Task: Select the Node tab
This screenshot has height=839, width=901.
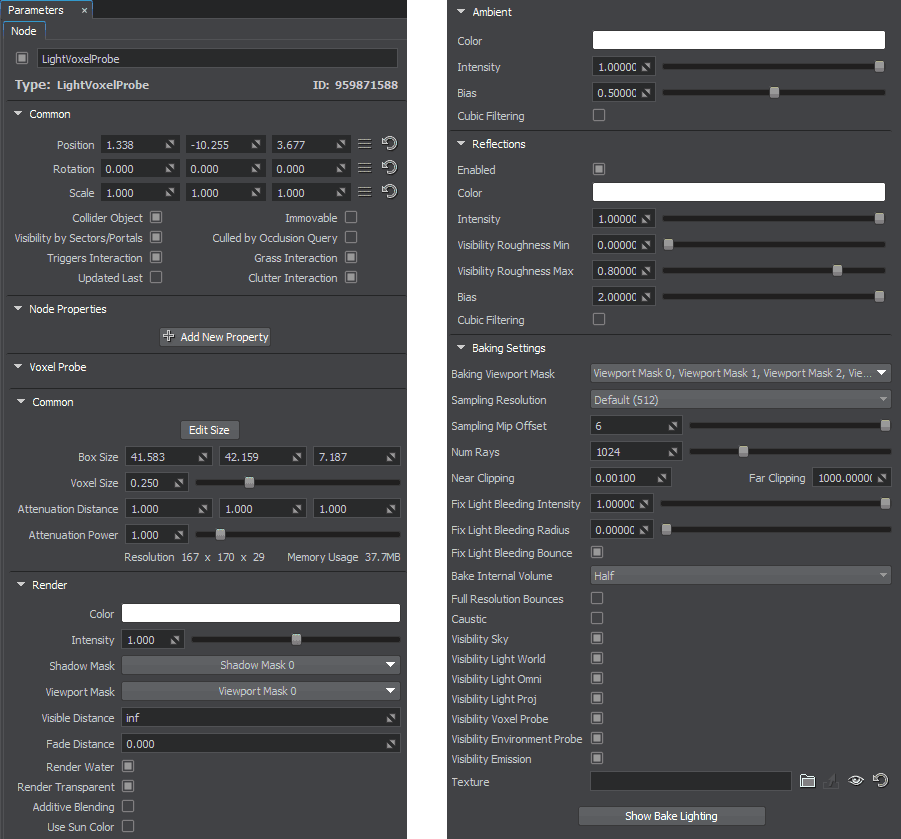Action: (23, 31)
